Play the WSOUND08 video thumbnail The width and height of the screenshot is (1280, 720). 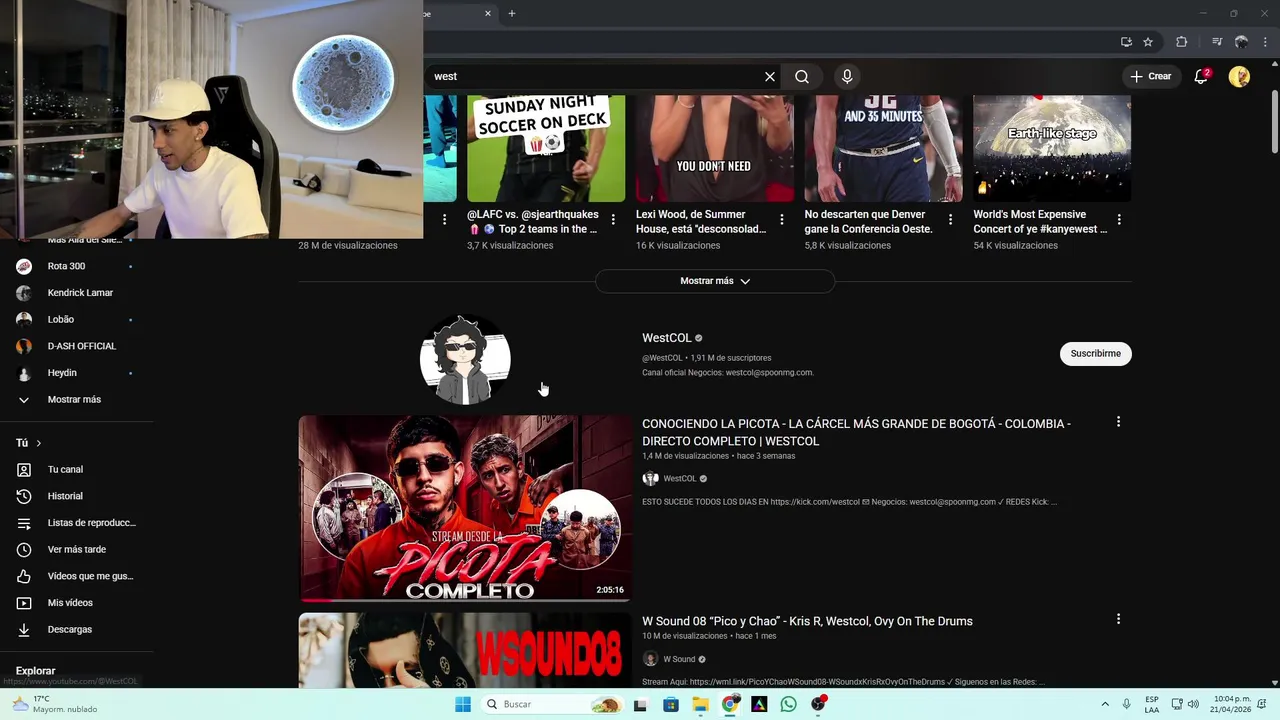click(465, 650)
